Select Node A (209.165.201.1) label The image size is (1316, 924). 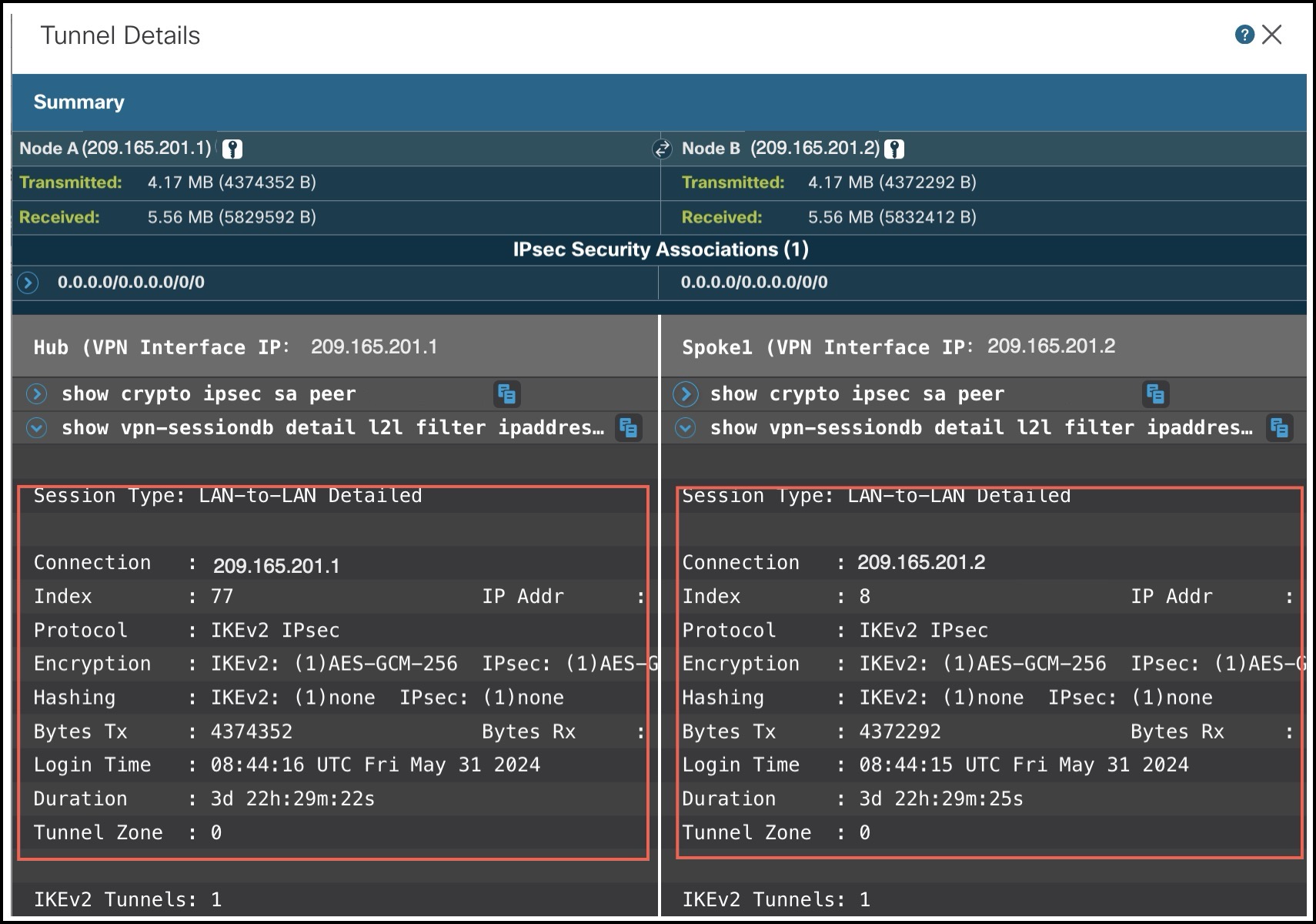[115, 149]
